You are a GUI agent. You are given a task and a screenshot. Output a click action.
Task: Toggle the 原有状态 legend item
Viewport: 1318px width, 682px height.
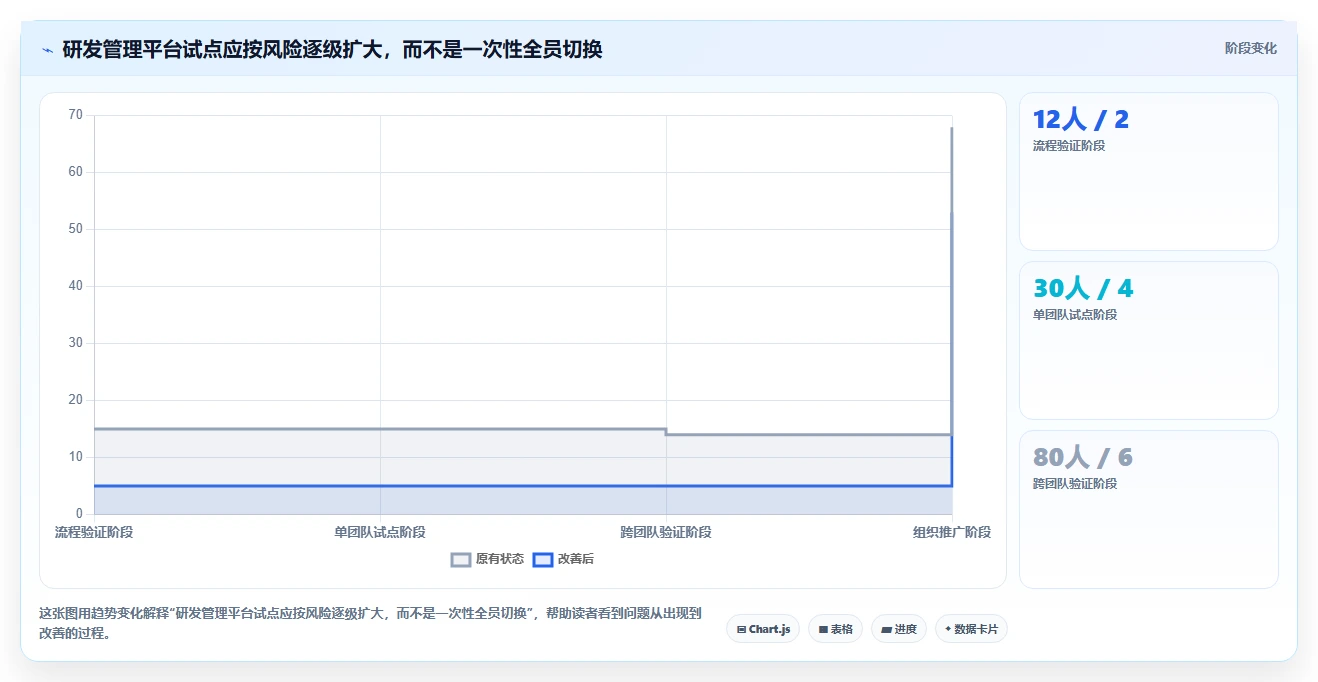pos(487,559)
